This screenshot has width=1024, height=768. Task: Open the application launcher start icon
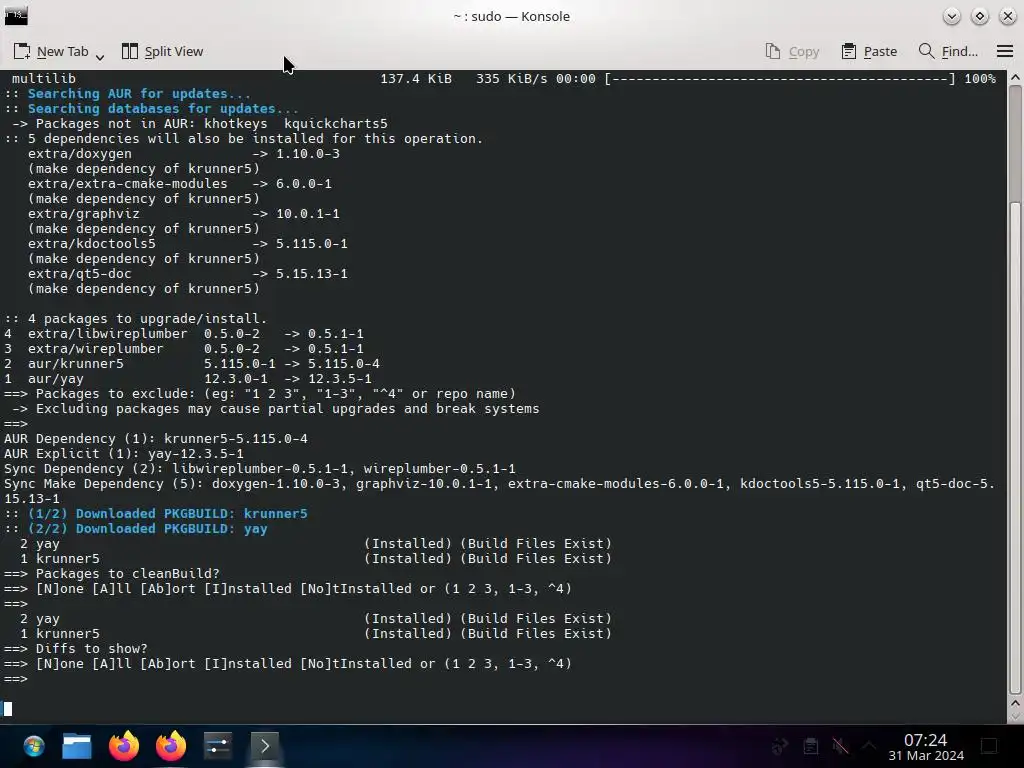click(33, 746)
